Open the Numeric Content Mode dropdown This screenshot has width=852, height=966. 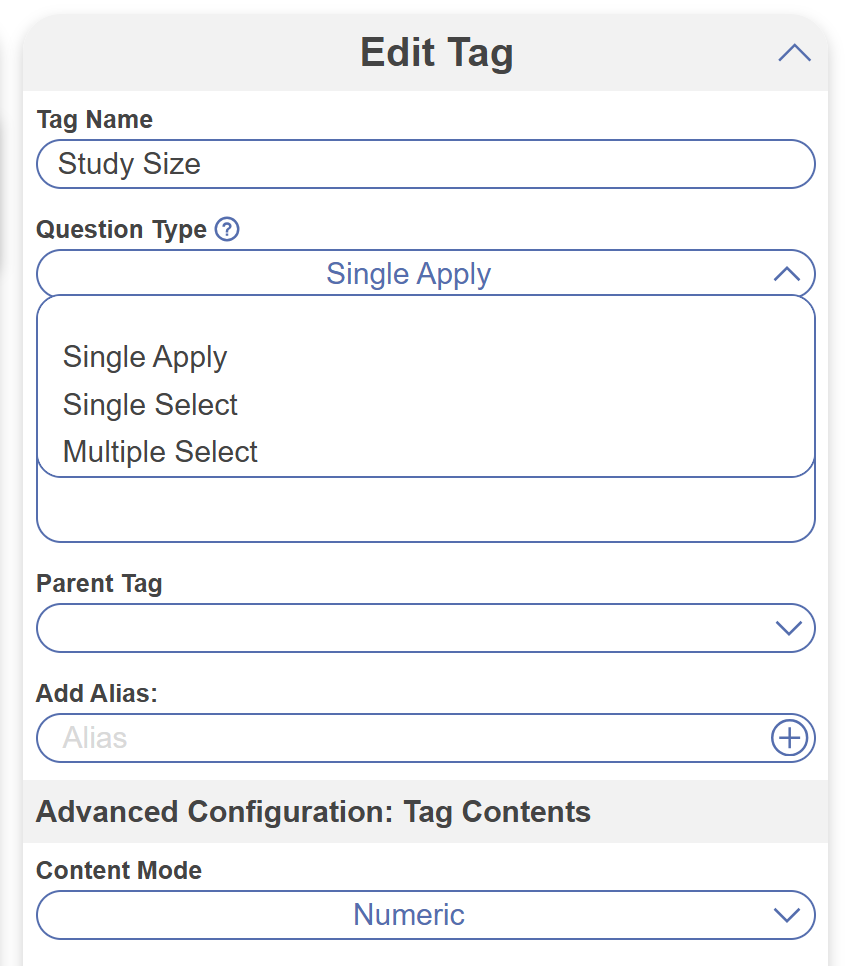[408, 915]
